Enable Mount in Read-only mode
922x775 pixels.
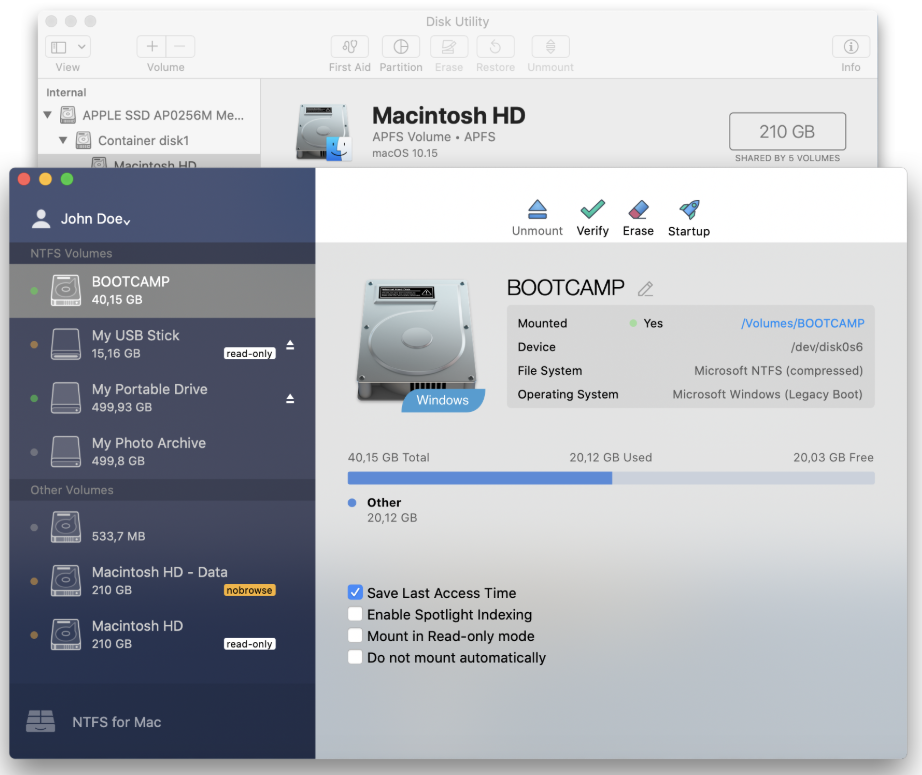pyautogui.click(x=355, y=636)
